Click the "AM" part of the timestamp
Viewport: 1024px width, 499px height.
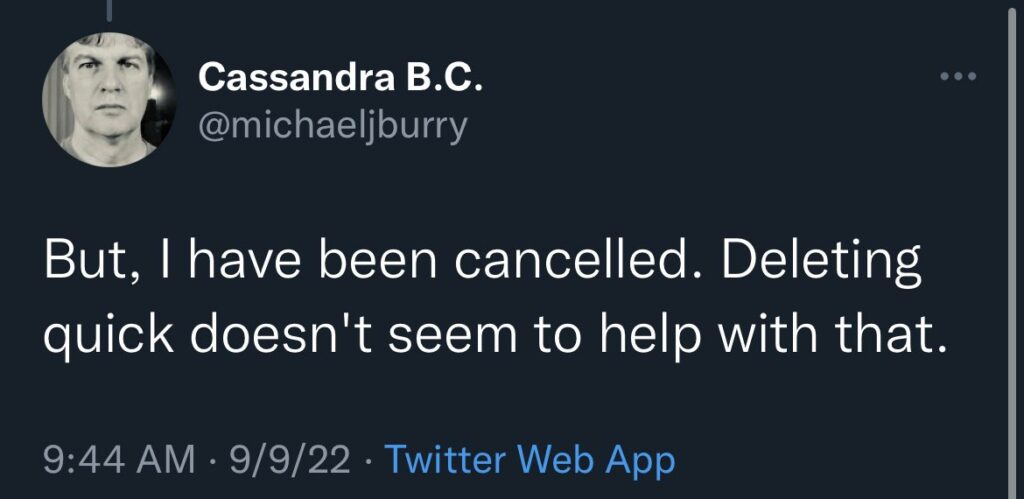click(x=164, y=461)
